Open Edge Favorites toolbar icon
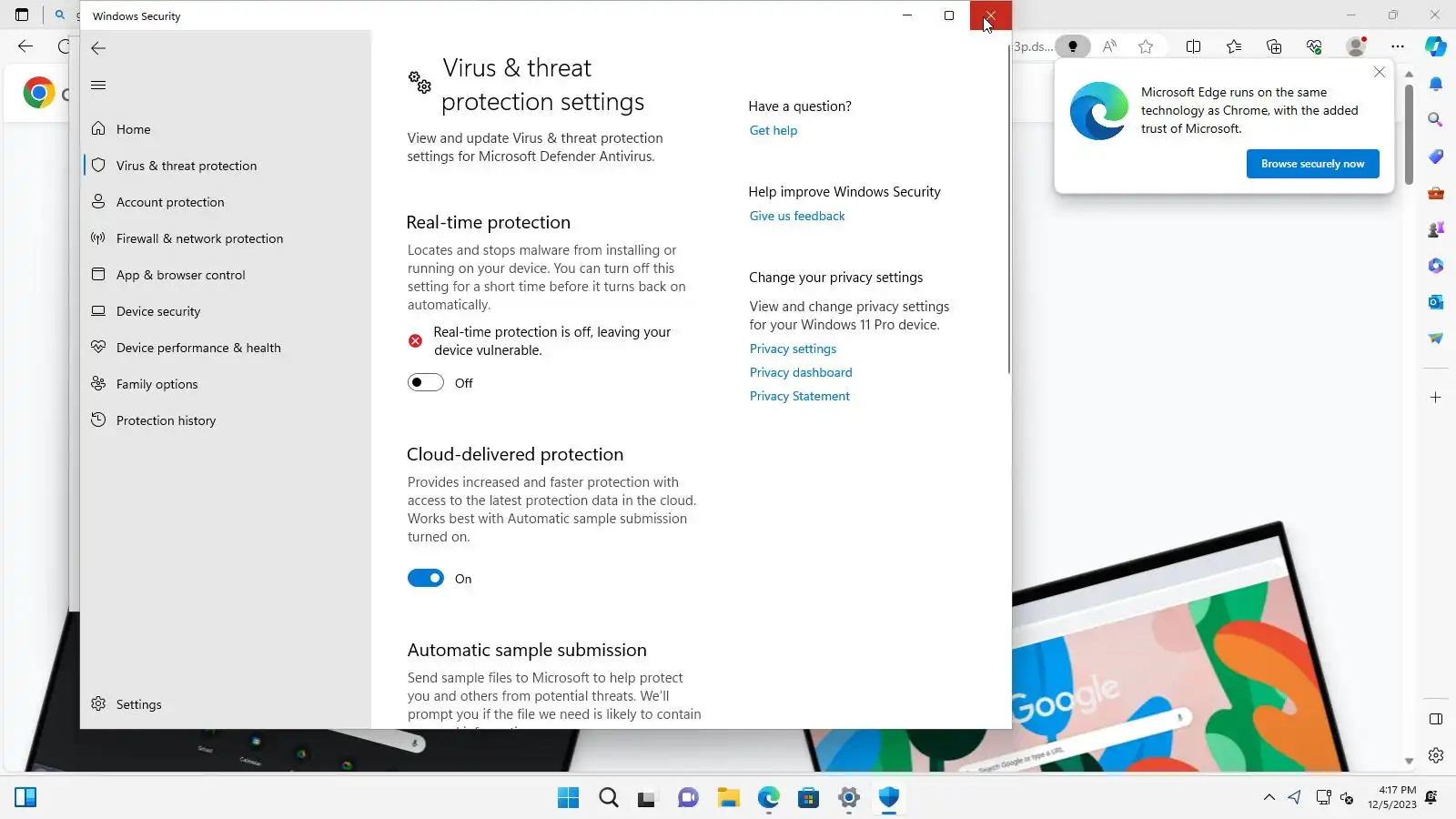This screenshot has height=819, width=1456. point(1233,46)
